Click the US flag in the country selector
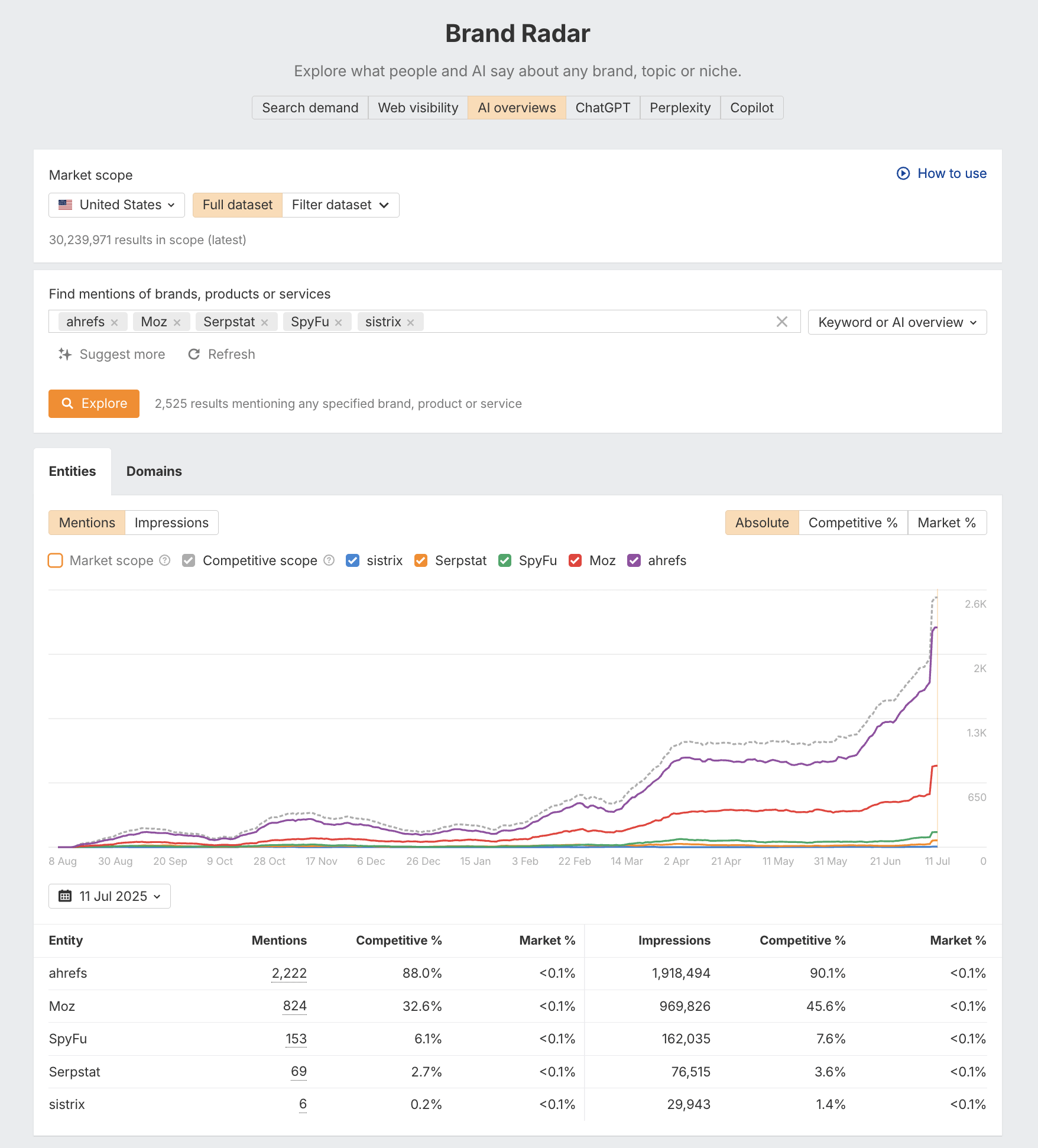The width and height of the screenshot is (1038, 1148). click(67, 205)
